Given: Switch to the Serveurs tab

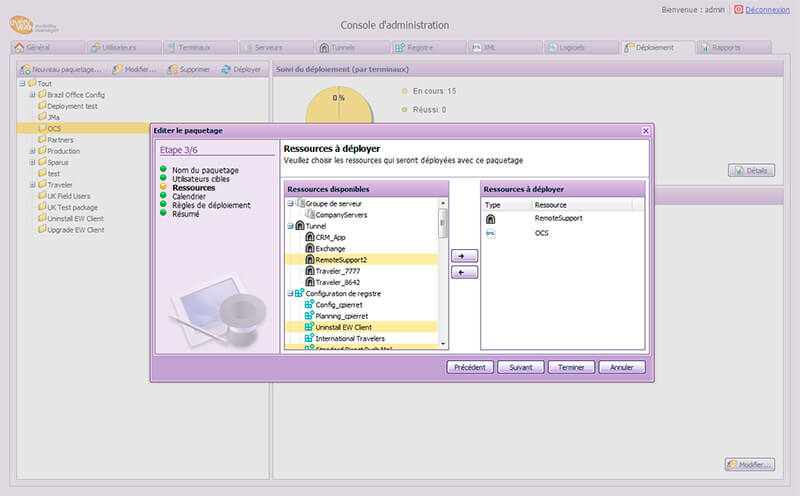Looking at the screenshot, I should 277,47.
